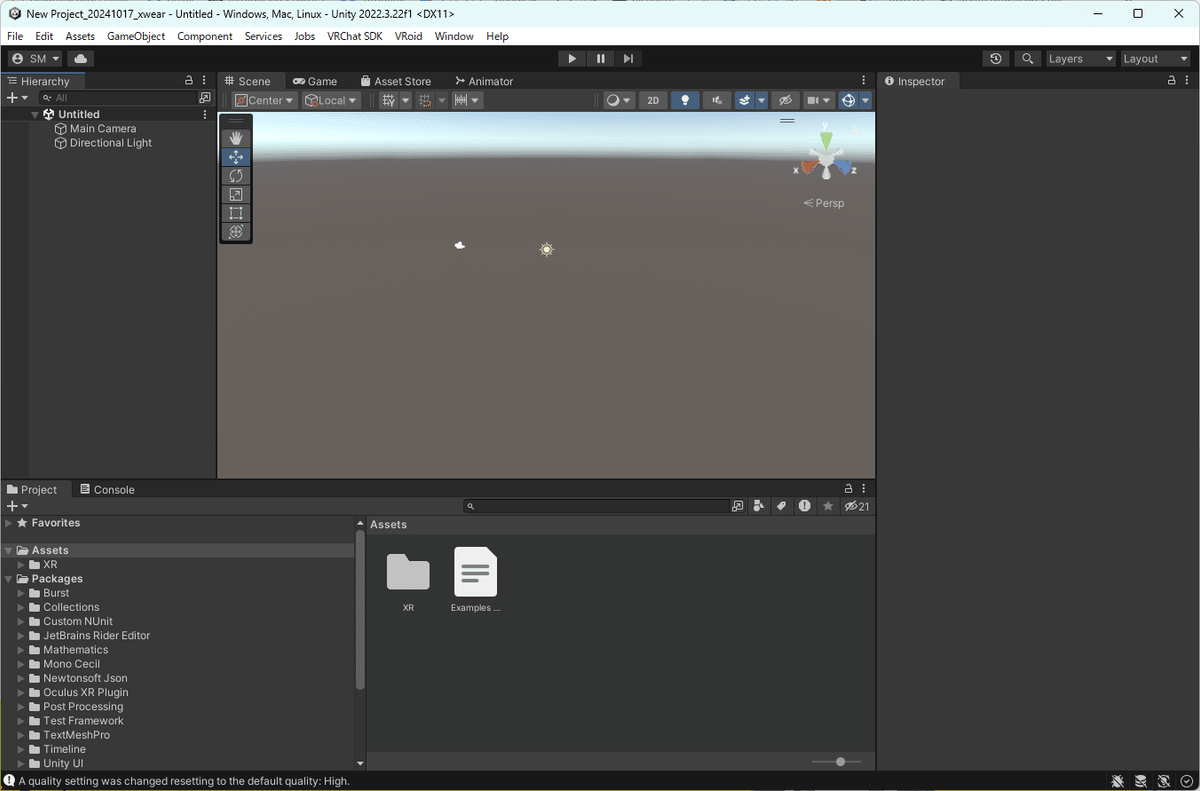Open the VRoid menu
This screenshot has width=1200, height=791.
click(x=408, y=36)
